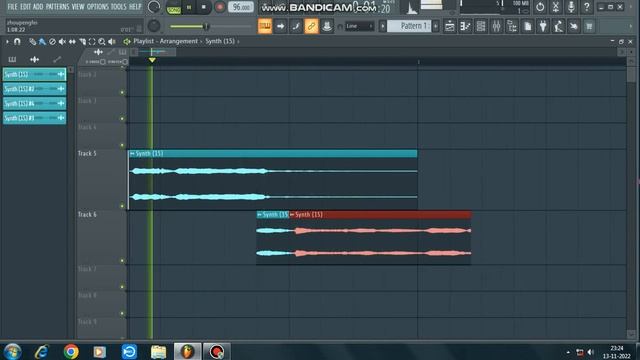Select the Mute tool in the playlist toolbar

[x=62, y=42]
